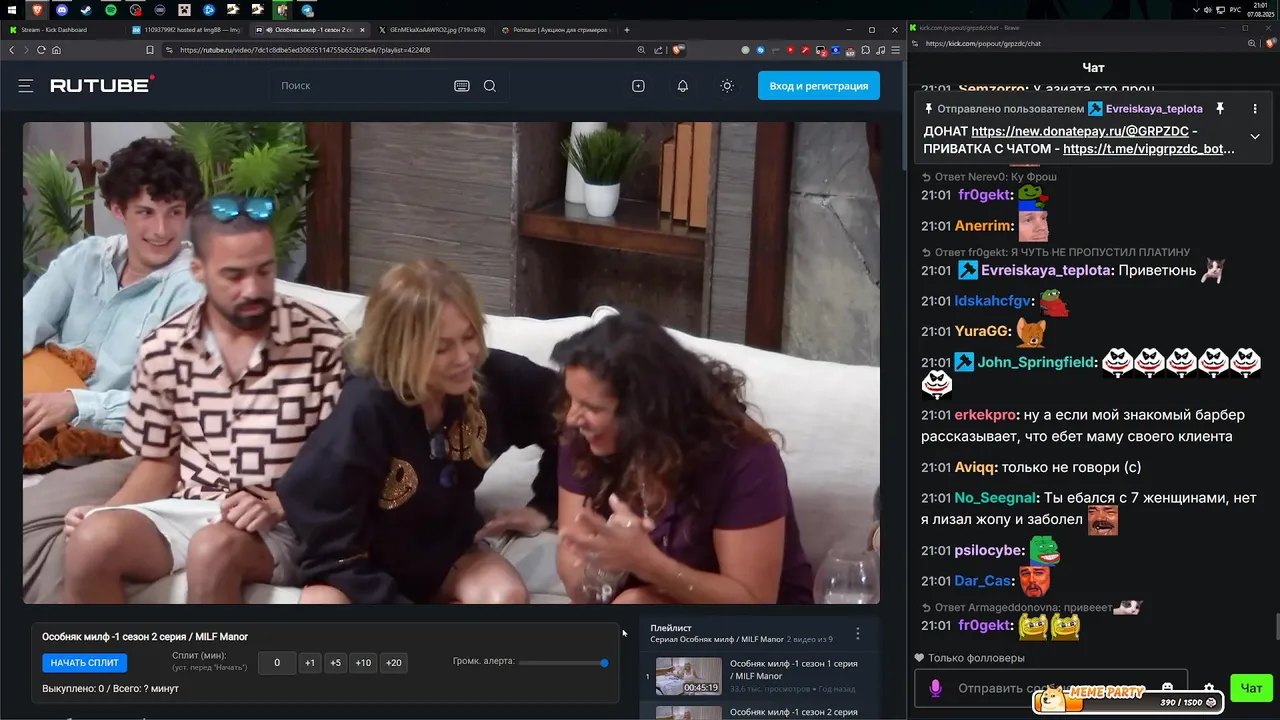Click username erkekpro in chat

click(986, 415)
